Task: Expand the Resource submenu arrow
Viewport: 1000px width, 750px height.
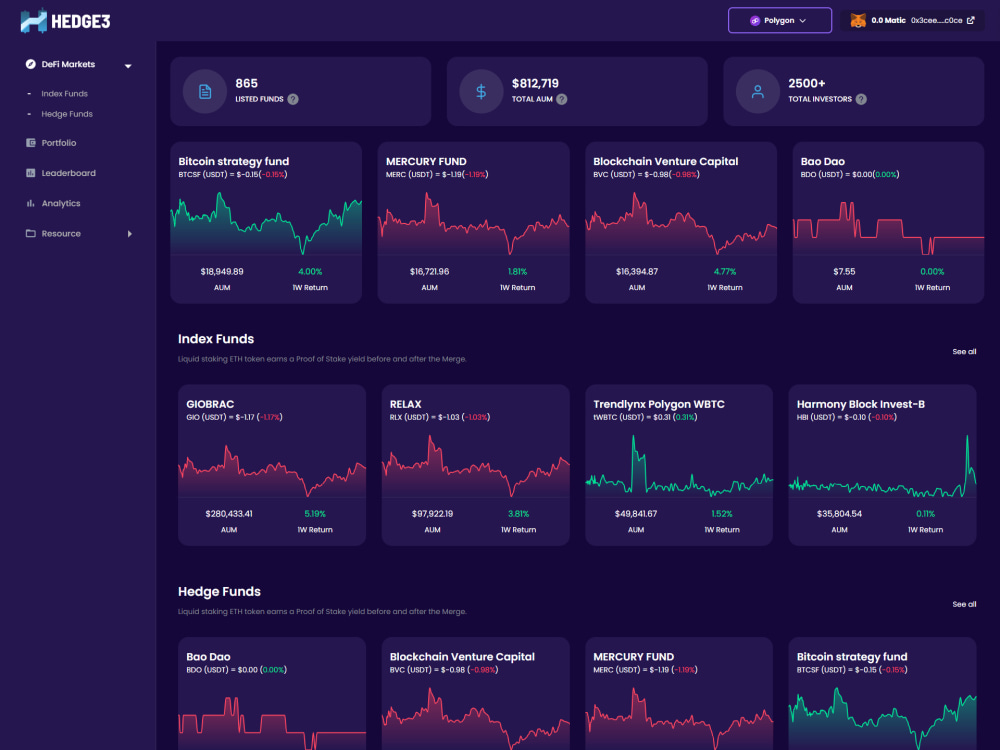Action: tap(129, 234)
